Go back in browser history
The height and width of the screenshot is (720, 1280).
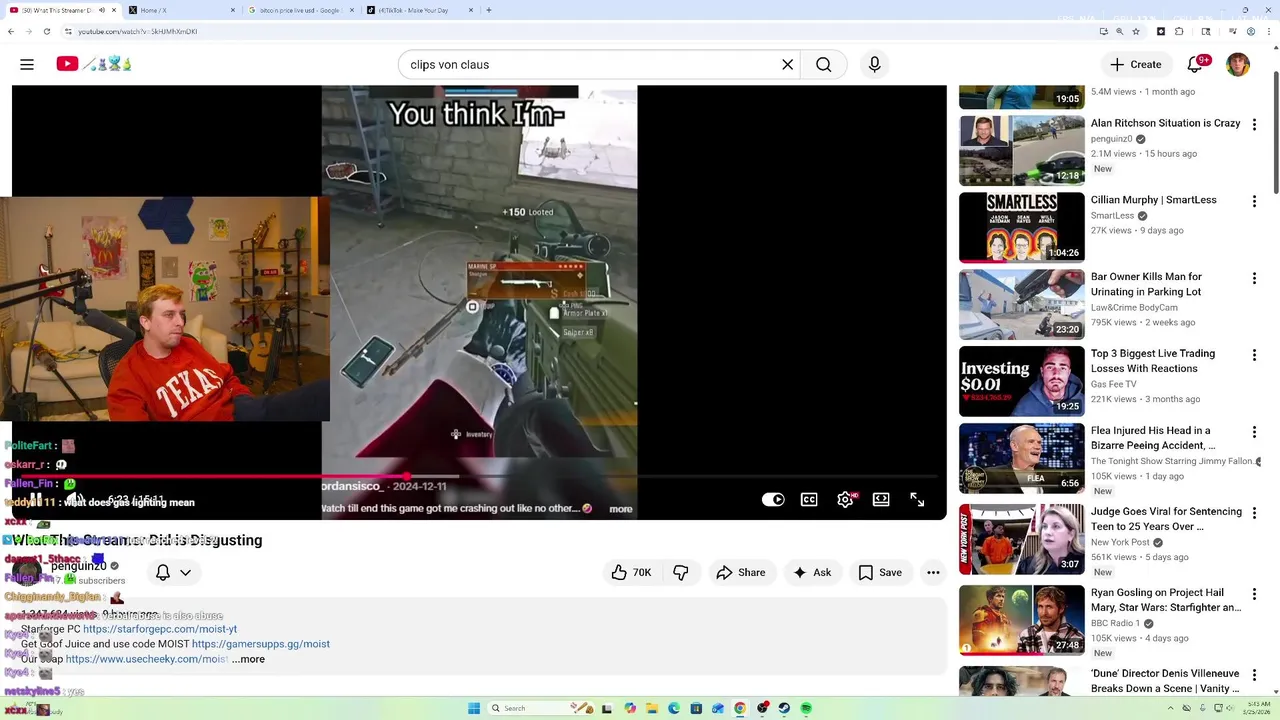tap(11, 31)
